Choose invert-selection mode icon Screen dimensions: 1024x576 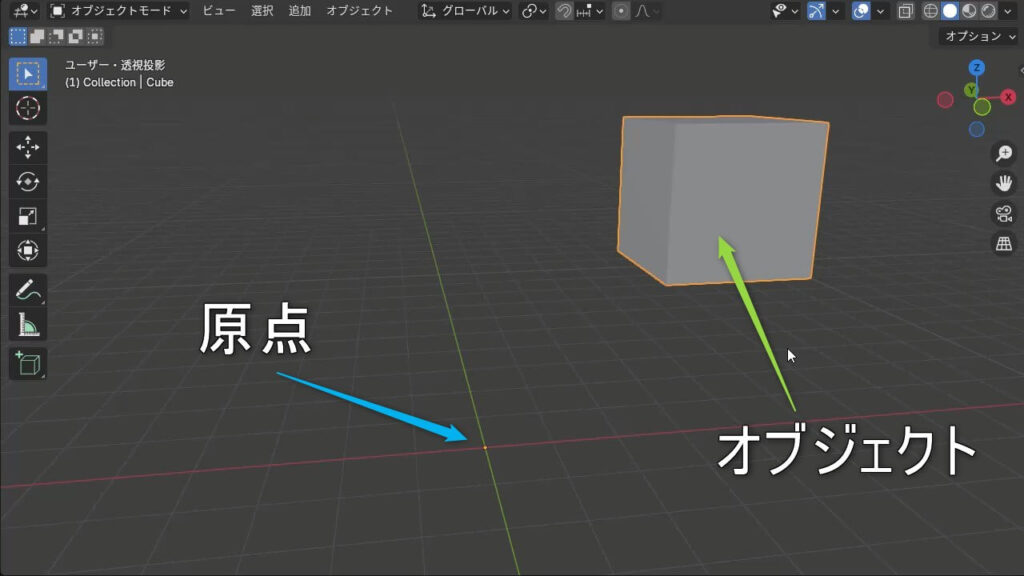click(x=76, y=37)
